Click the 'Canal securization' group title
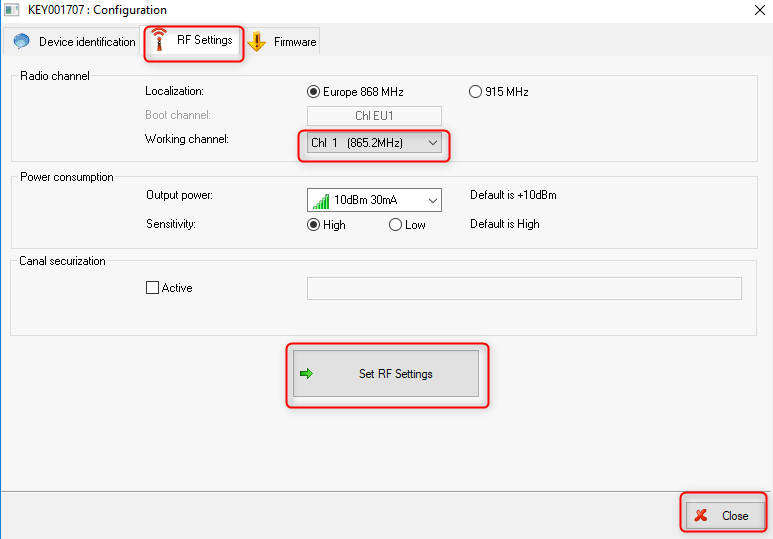The width and height of the screenshot is (773, 539). 62,261
